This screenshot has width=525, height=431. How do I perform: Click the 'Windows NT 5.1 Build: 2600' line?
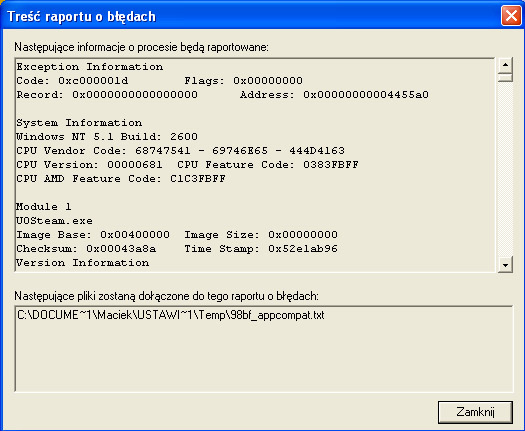[x=107, y=137]
